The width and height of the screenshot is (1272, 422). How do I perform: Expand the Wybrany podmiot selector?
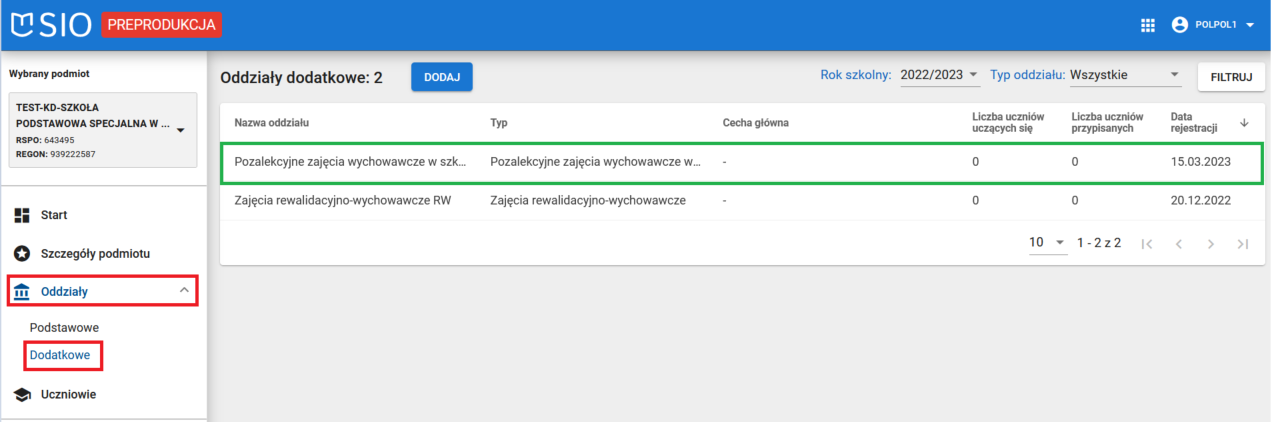point(180,130)
